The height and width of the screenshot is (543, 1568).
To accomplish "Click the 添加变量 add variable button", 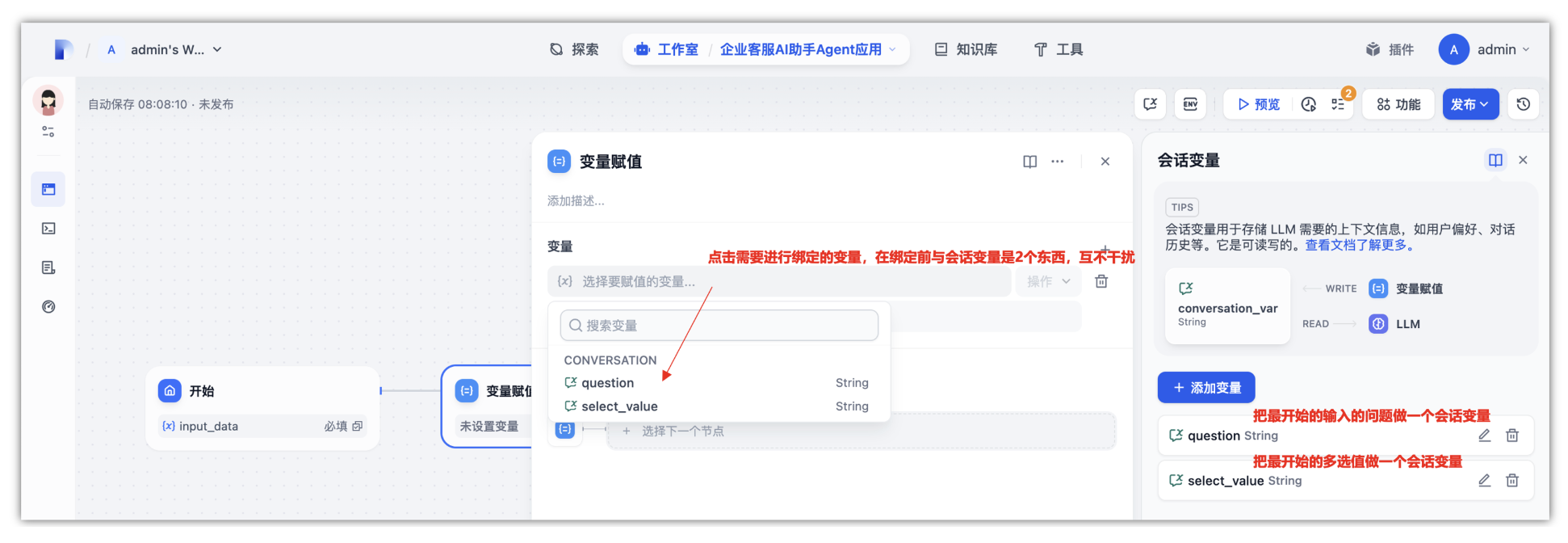I will pos(1206,388).
